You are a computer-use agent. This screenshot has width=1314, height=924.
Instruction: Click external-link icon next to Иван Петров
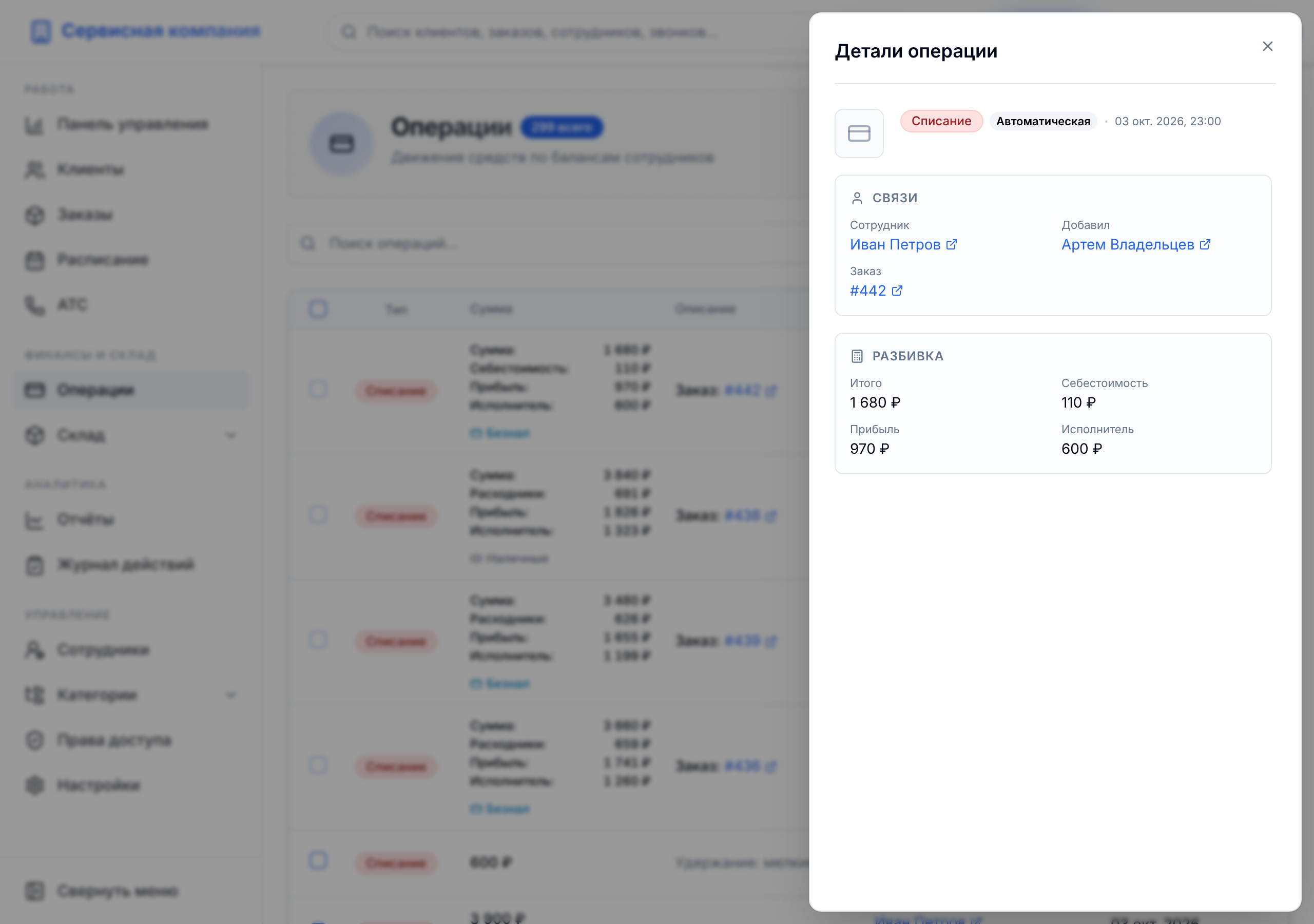click(x=951, y=244)
